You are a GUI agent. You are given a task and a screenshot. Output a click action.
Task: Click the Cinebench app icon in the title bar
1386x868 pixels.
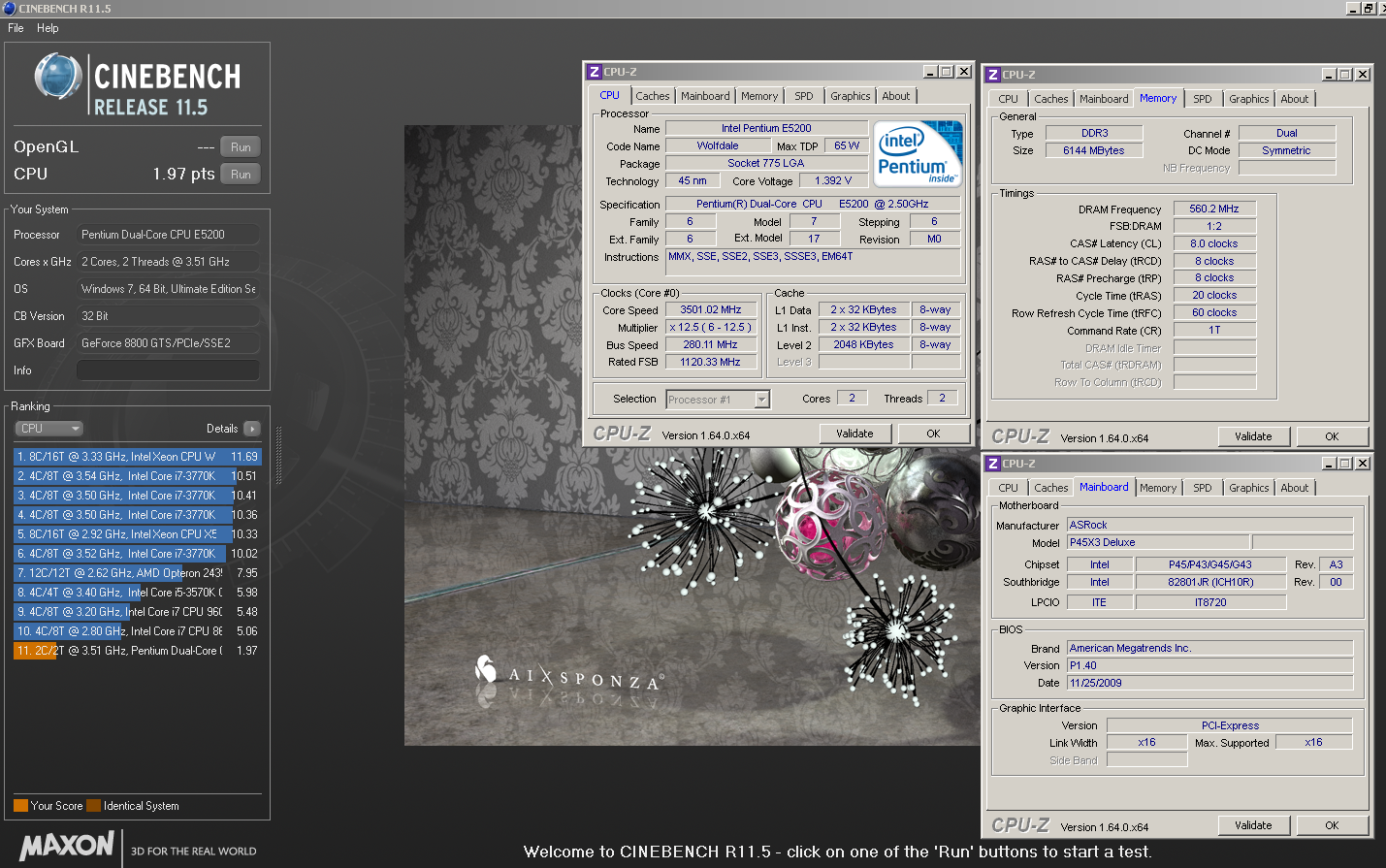pyautogui.click(x=9, y=8)
